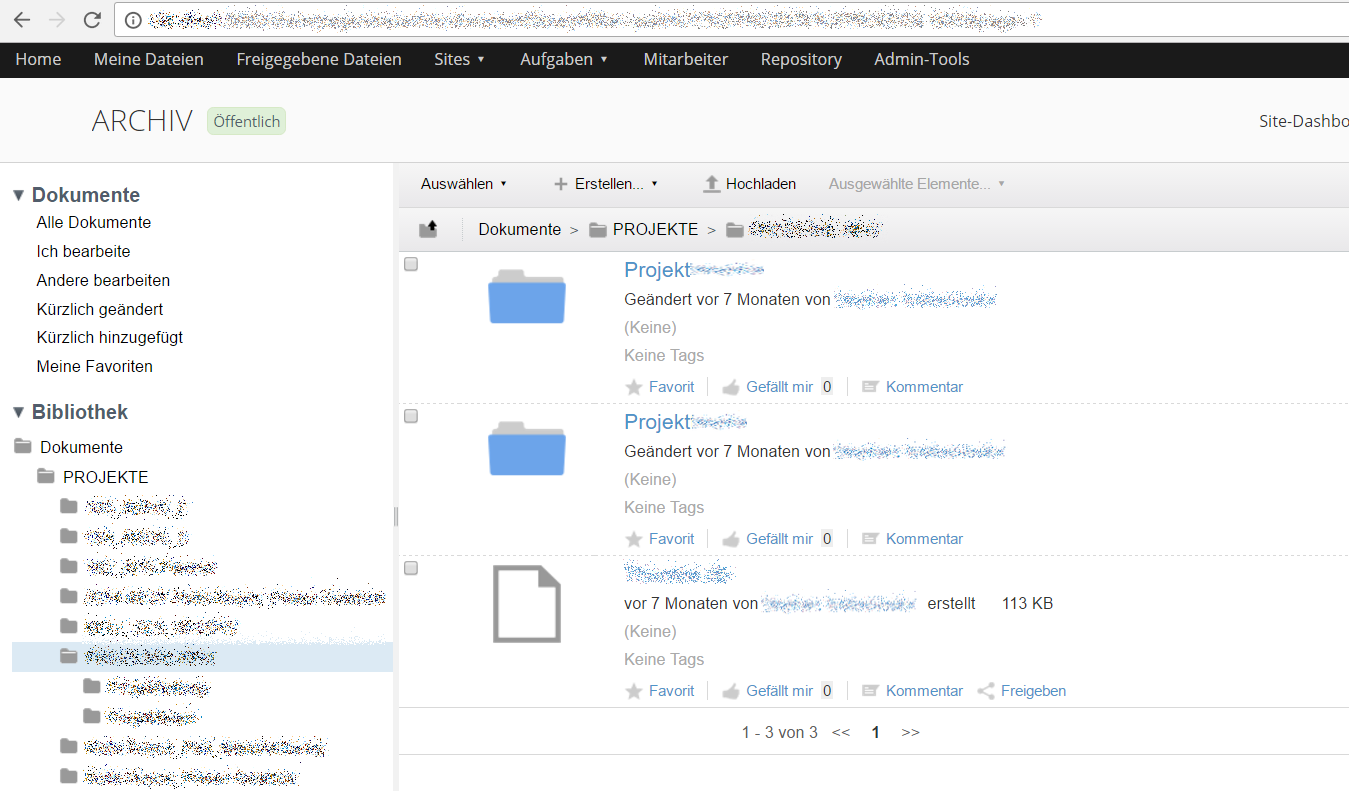This screenshot has height=791, width=1349.
Task: Click the folder-up icon beside the breadcrumb
Action: point(429,228)
